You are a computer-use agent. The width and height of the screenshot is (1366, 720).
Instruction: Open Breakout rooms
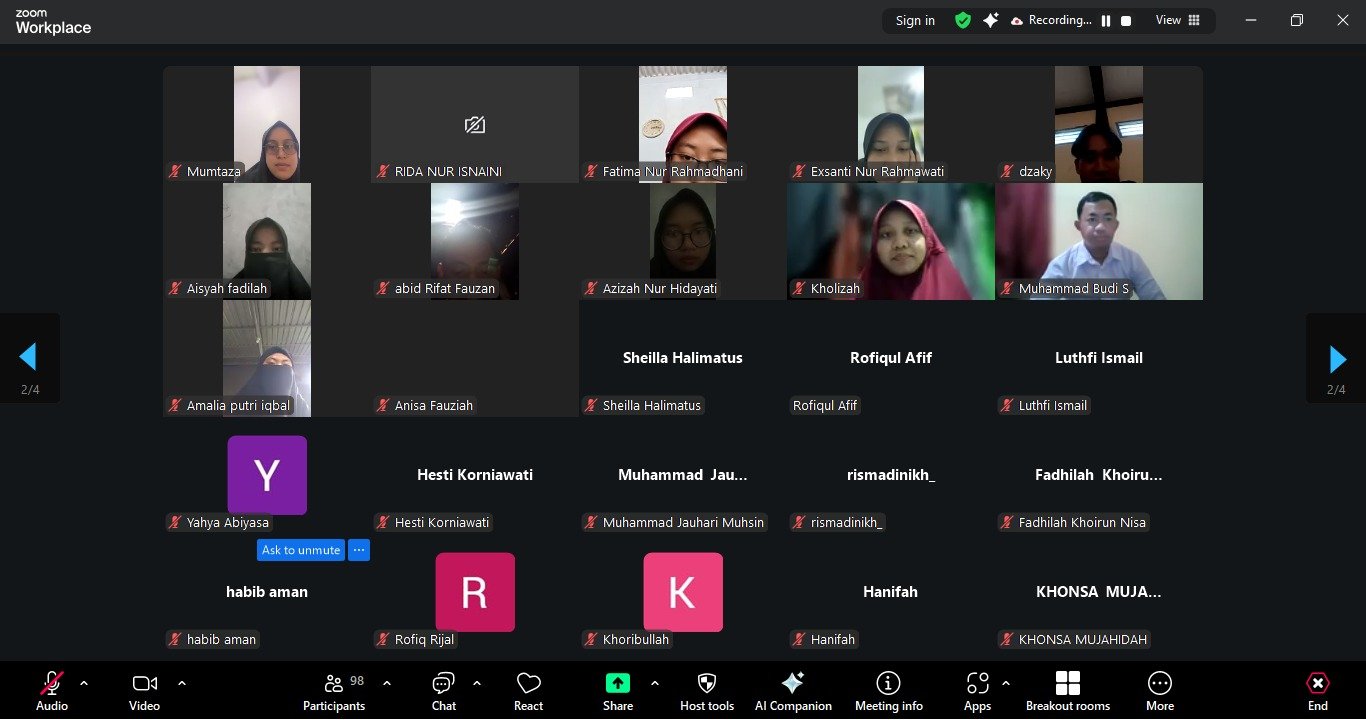pos(1067,690)
